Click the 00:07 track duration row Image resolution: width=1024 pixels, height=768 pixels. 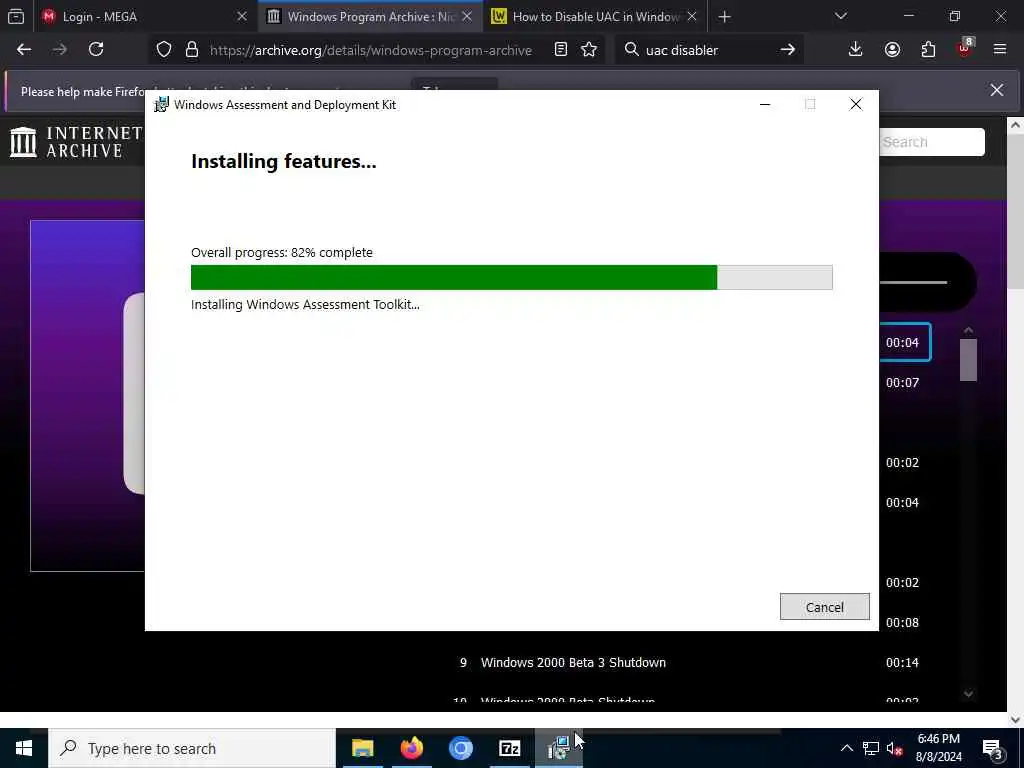(x=903, y=383)
